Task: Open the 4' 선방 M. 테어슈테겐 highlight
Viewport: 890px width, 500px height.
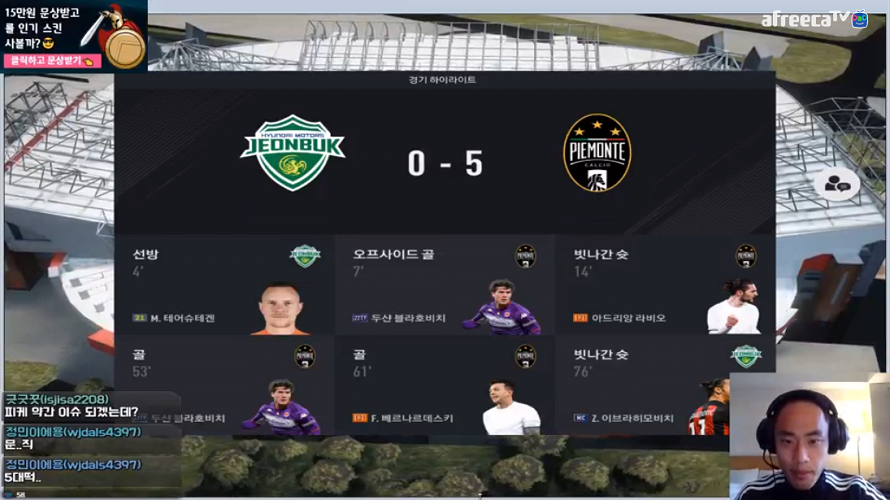Action: click(x=224, y=285)
